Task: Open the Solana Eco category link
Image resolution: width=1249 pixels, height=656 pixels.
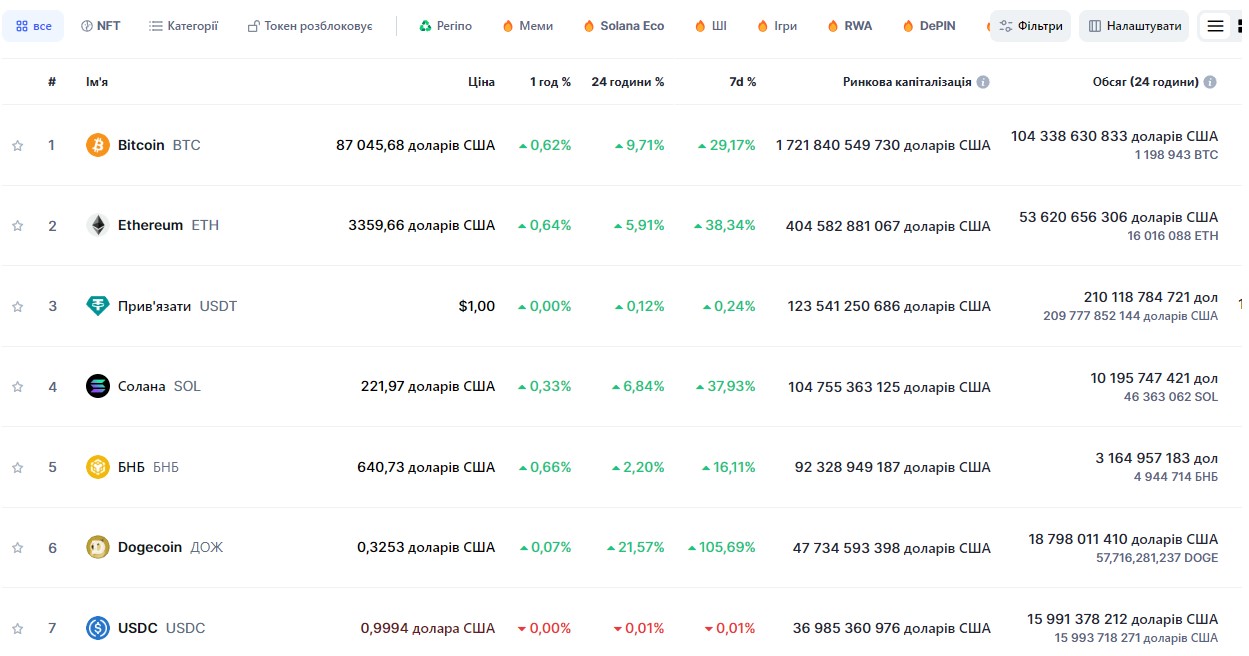Action: 623,26
